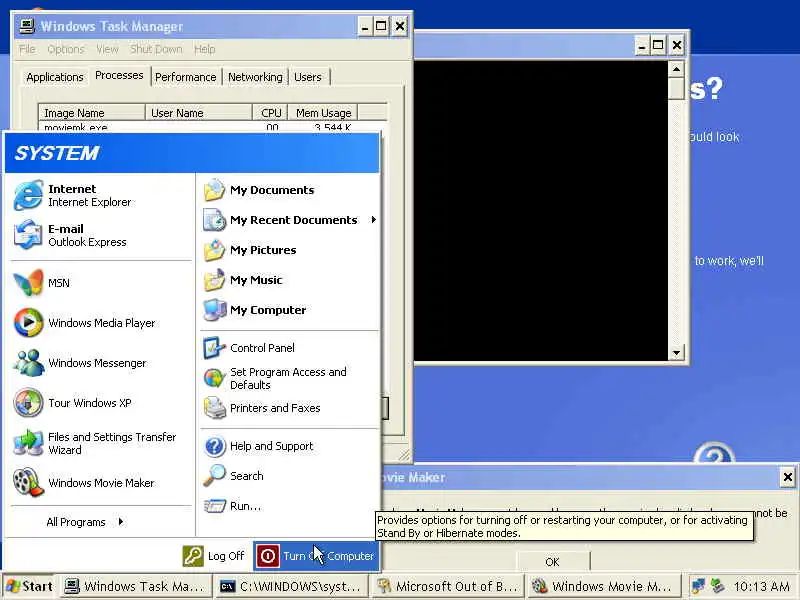Open Files and Settings Transfer Wizard
Image resolution: width=800 pixels, height=600 pixels.
pyautogui.click(x=95, y=443)
